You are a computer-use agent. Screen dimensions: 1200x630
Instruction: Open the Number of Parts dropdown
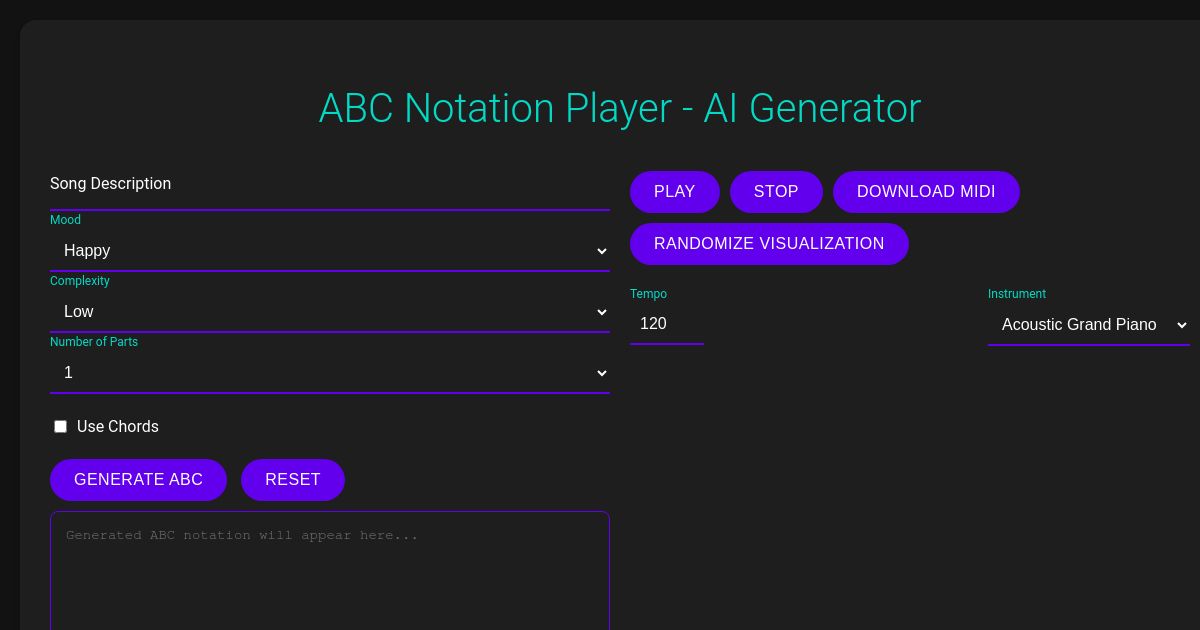point(330,373)
